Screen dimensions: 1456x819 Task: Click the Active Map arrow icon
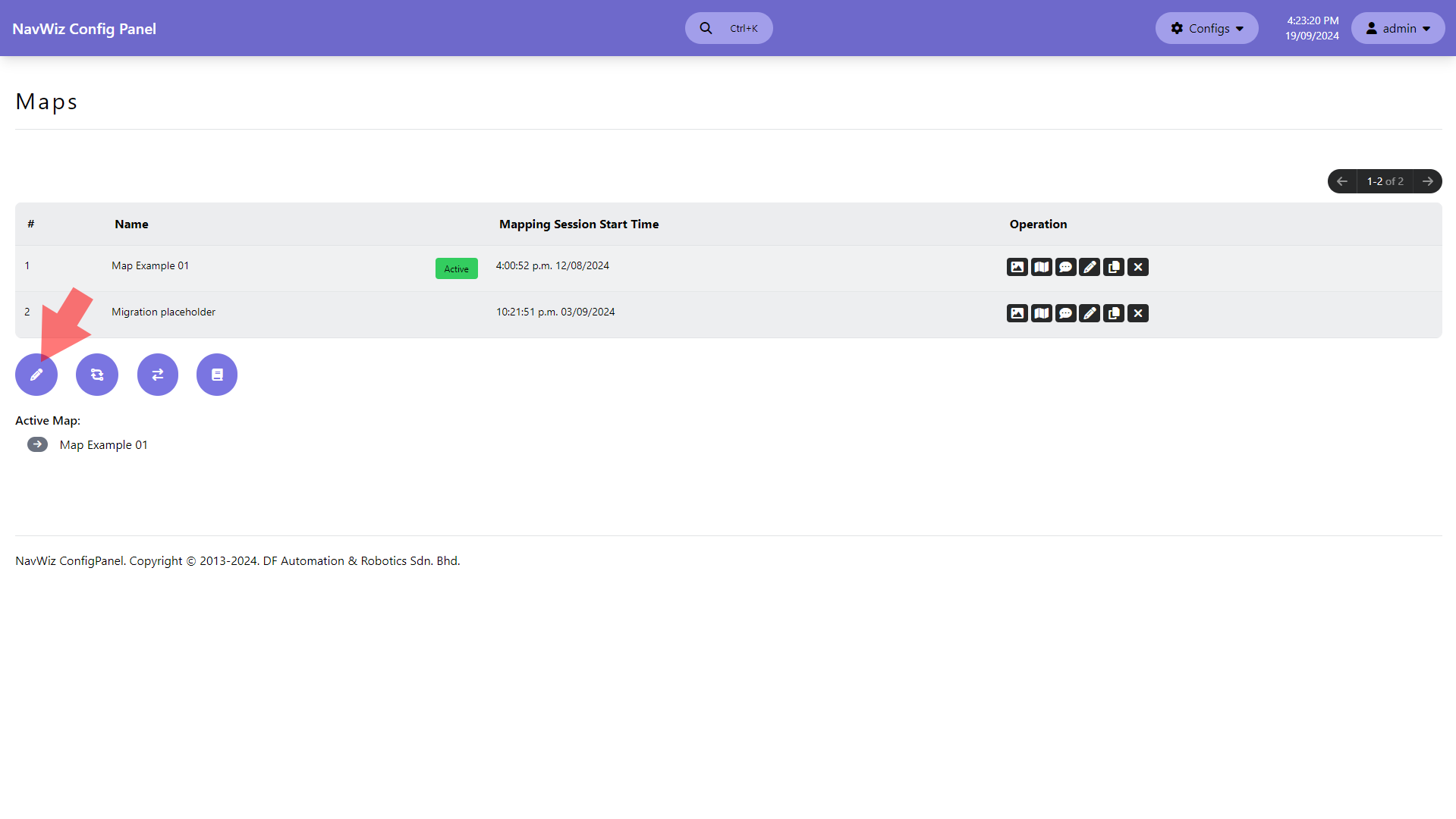coord(37,444)
